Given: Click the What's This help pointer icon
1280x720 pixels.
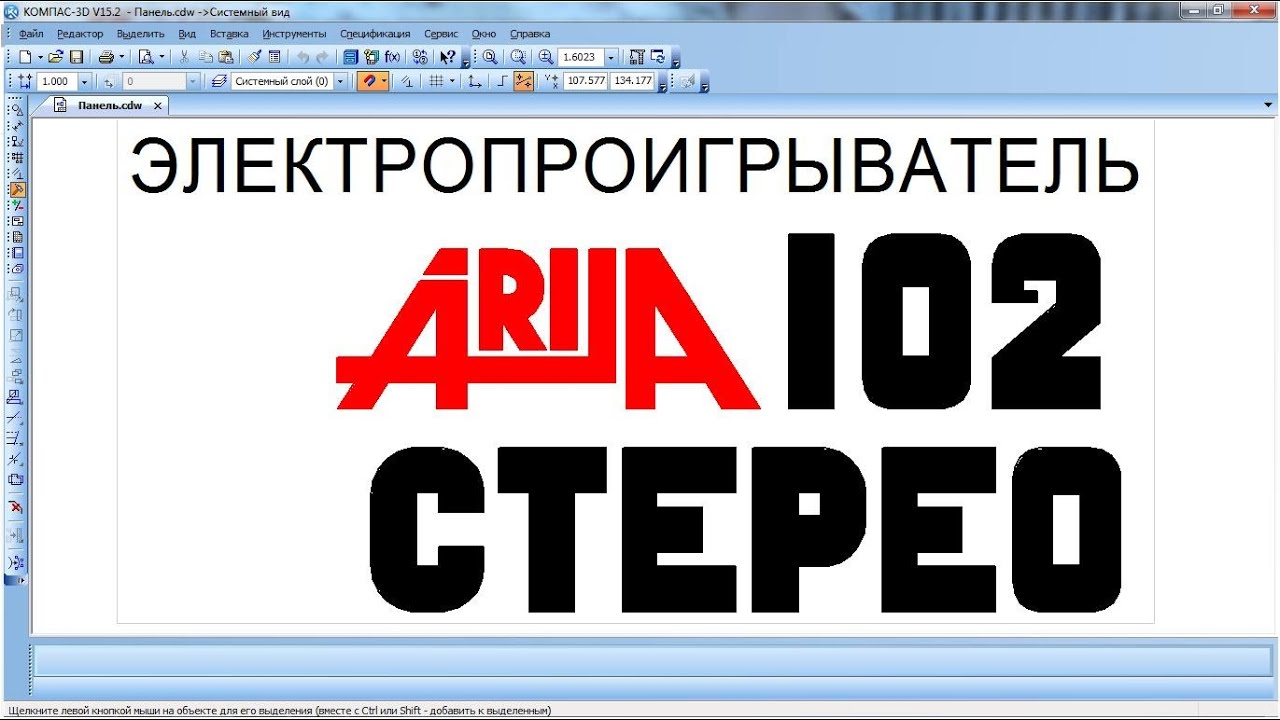Looking at the screenshot, I should coord(448,57).
